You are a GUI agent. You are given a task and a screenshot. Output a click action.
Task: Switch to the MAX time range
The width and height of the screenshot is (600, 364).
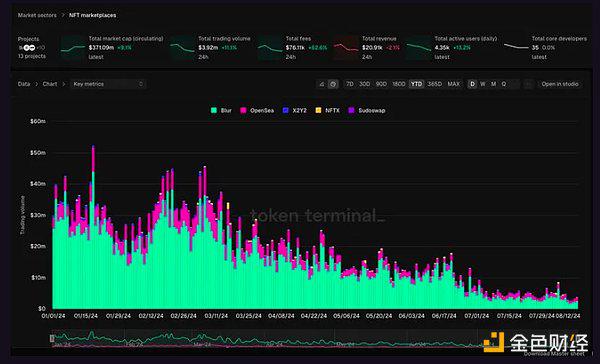tap(454, 84)
